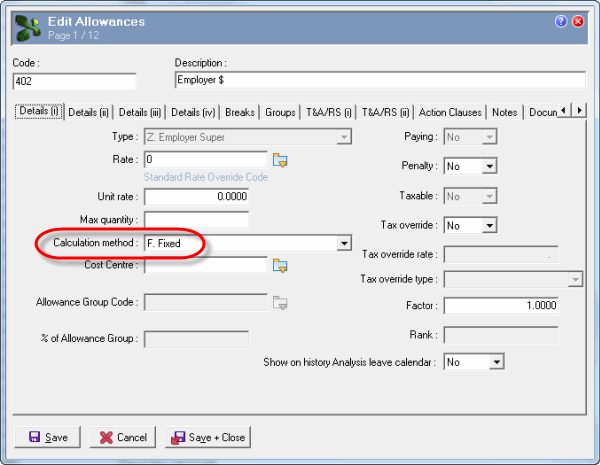Open the Breaks tab
Screen dimensions: 600x465
(x=241, y=113)
